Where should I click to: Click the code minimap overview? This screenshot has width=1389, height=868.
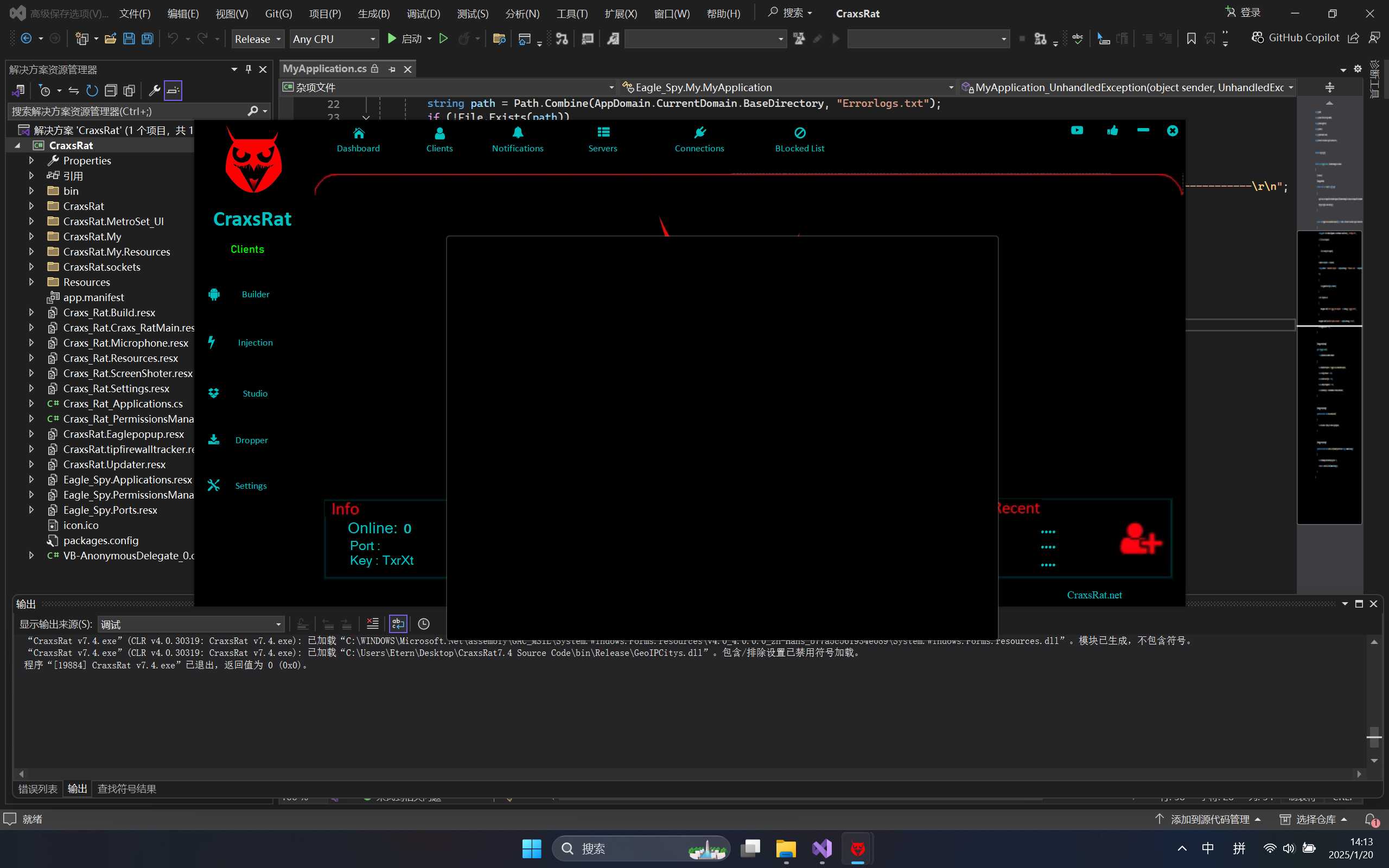[1329, 344]
